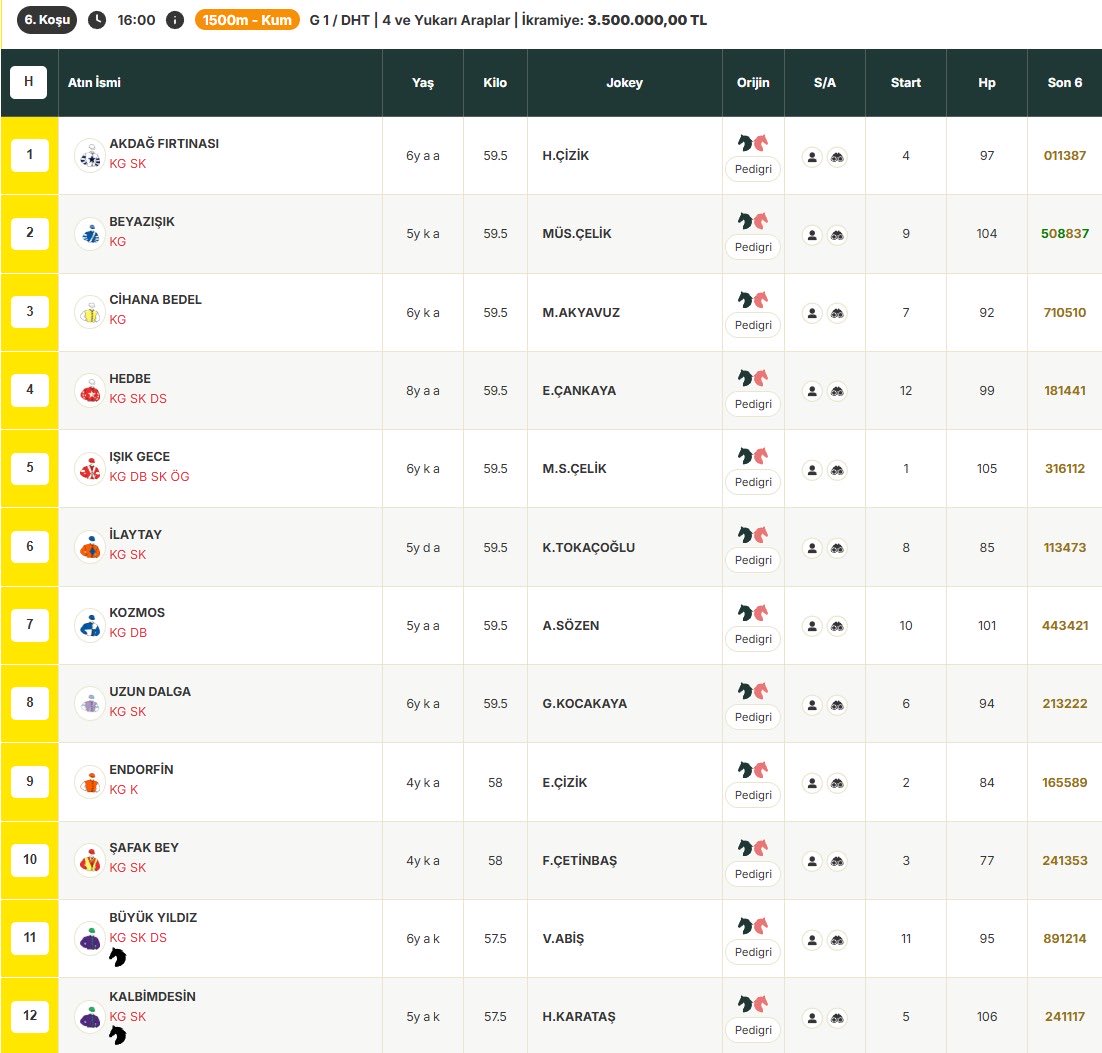Click the origin horse heads icon for IŞIK GECE
Screen dimensions: 1102x1053
753,456
